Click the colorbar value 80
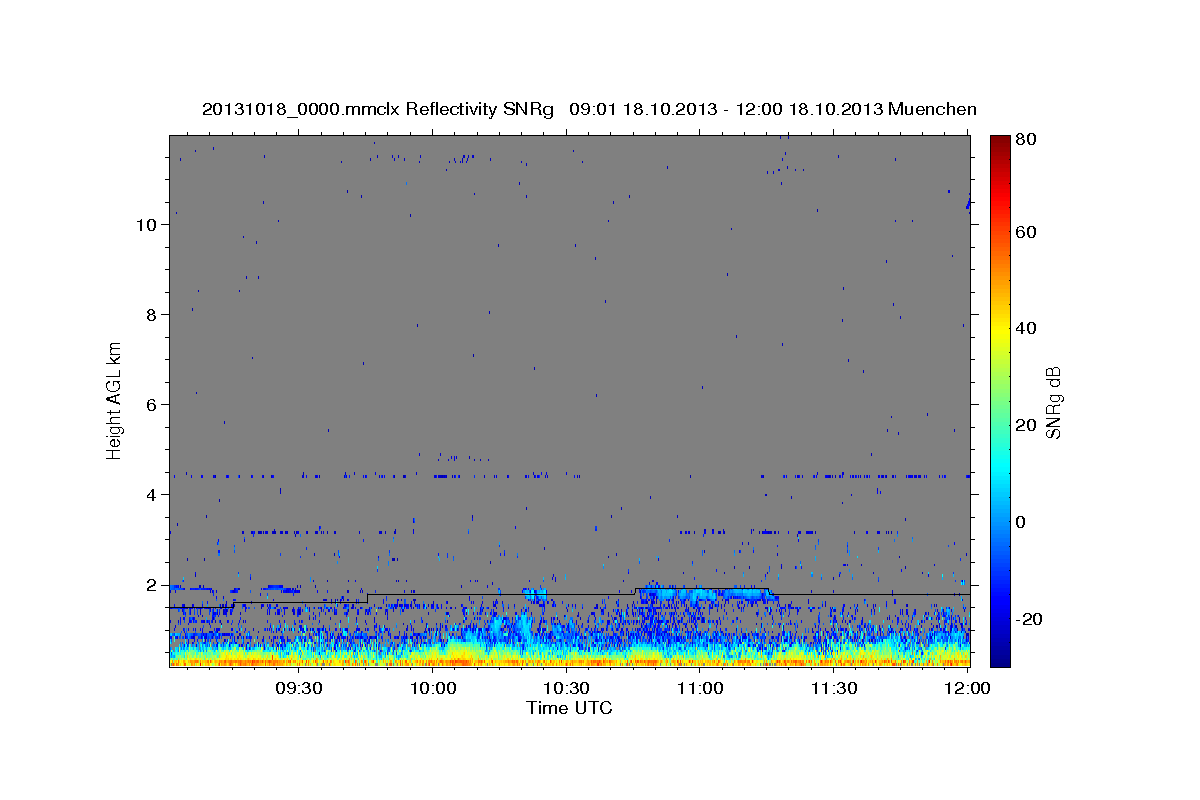 pos(1028,140)
